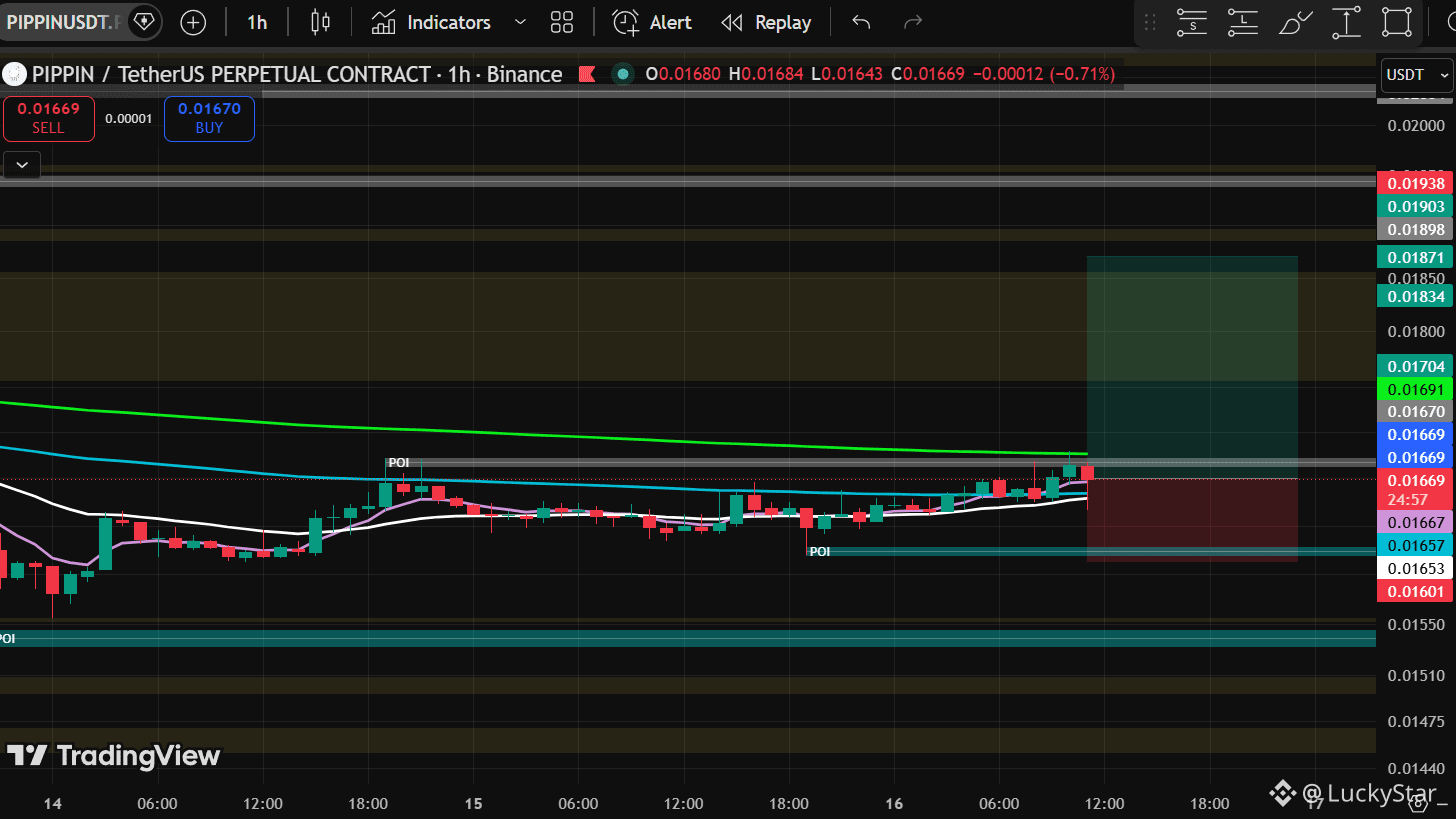Click the 0.01550 price scale tick

[1417, 623]
